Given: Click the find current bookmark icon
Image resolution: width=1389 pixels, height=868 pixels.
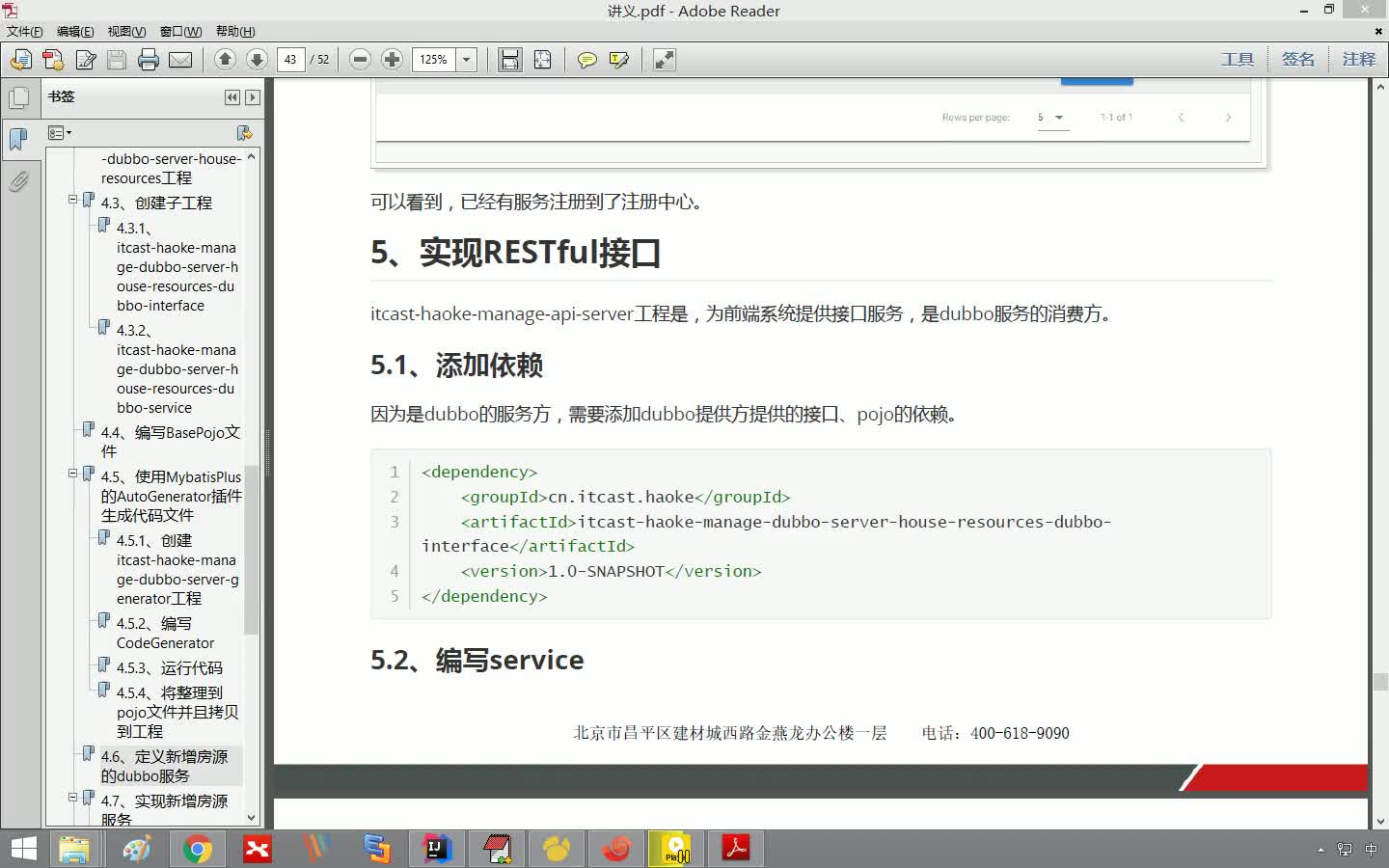Looking at the screenshot, I should click(x=244, y=133).
